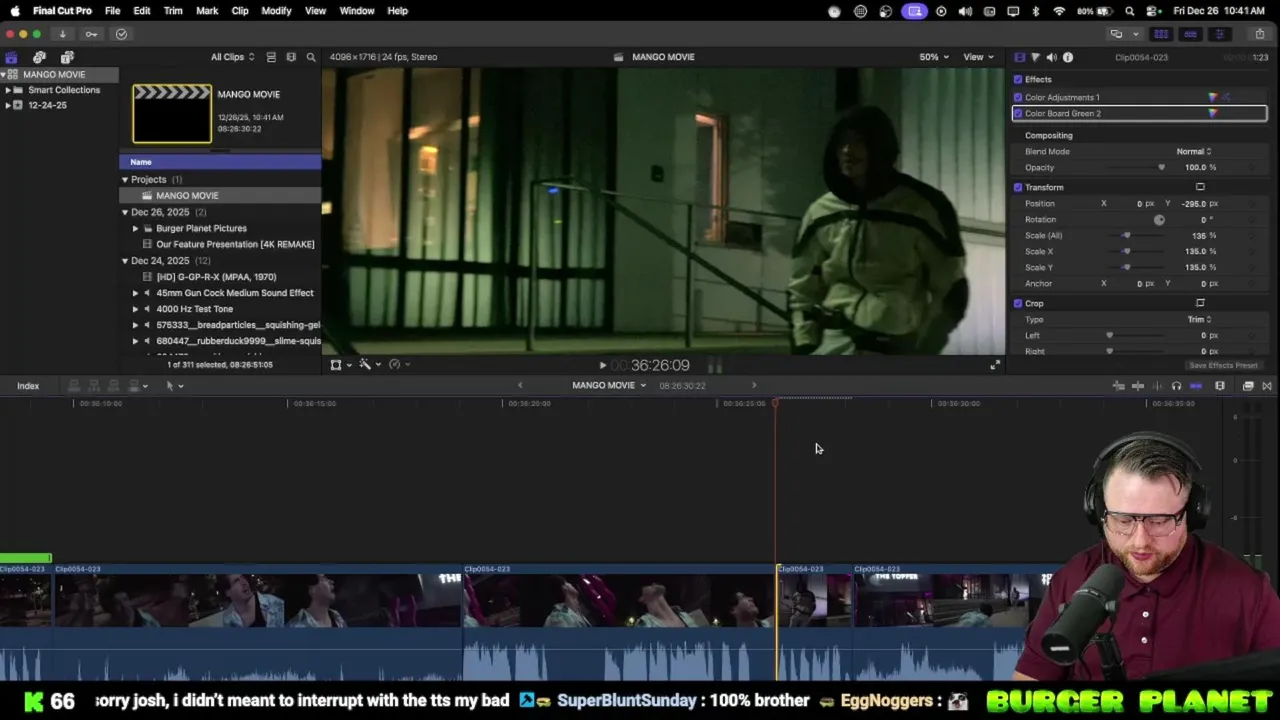
Task: Open the viewer View options dropdown
Action: (x=977, y=57)
